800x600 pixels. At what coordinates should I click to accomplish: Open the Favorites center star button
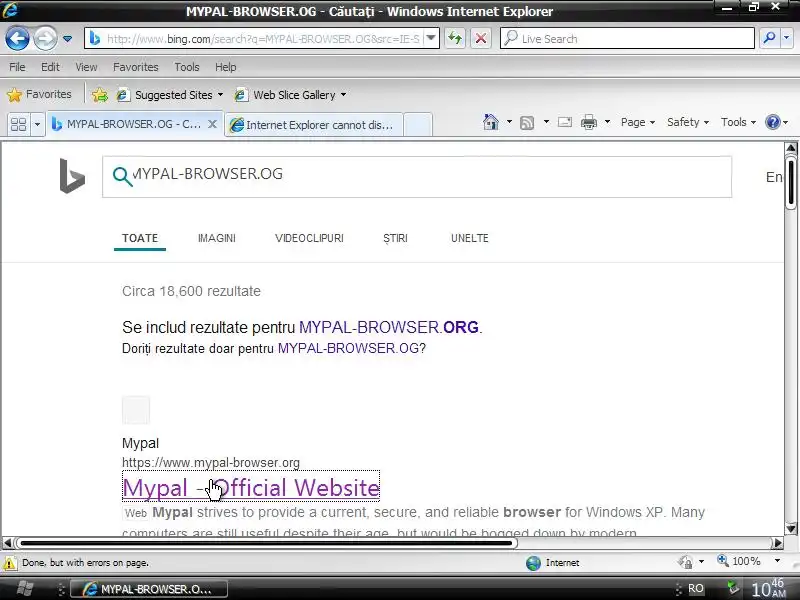coord(39,94)
